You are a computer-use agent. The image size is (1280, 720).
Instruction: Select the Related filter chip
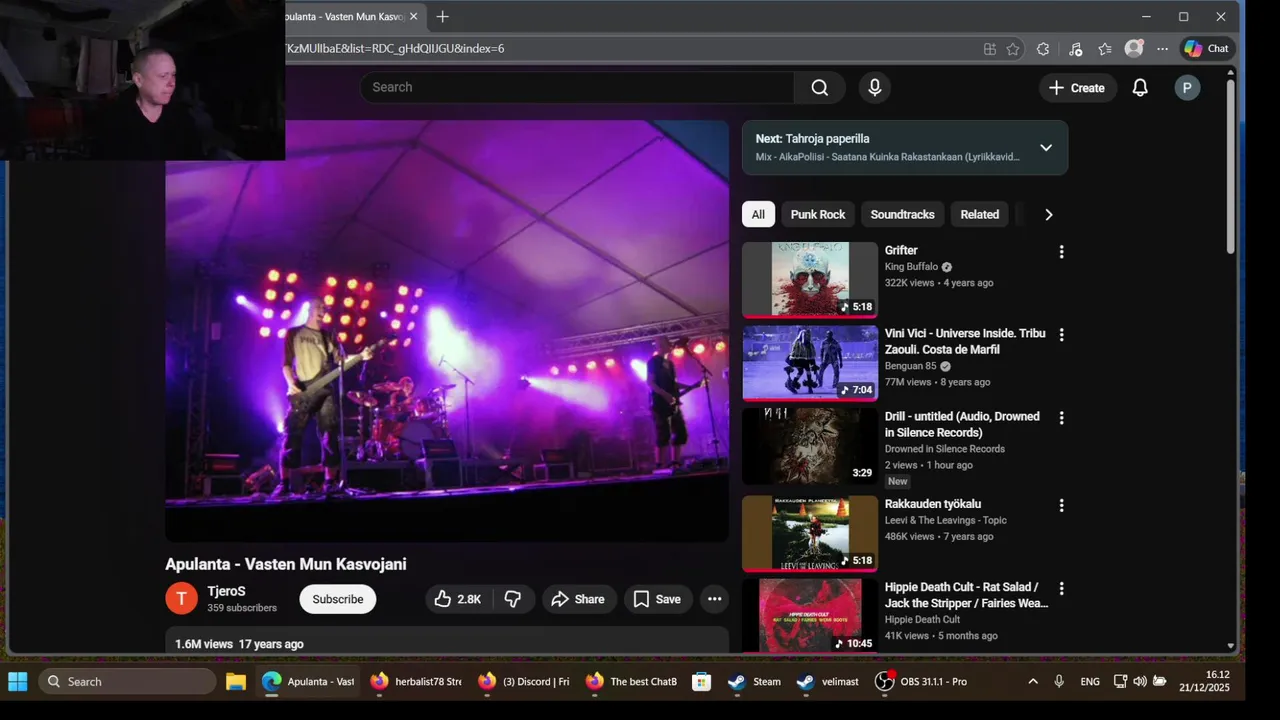point(980,214)
